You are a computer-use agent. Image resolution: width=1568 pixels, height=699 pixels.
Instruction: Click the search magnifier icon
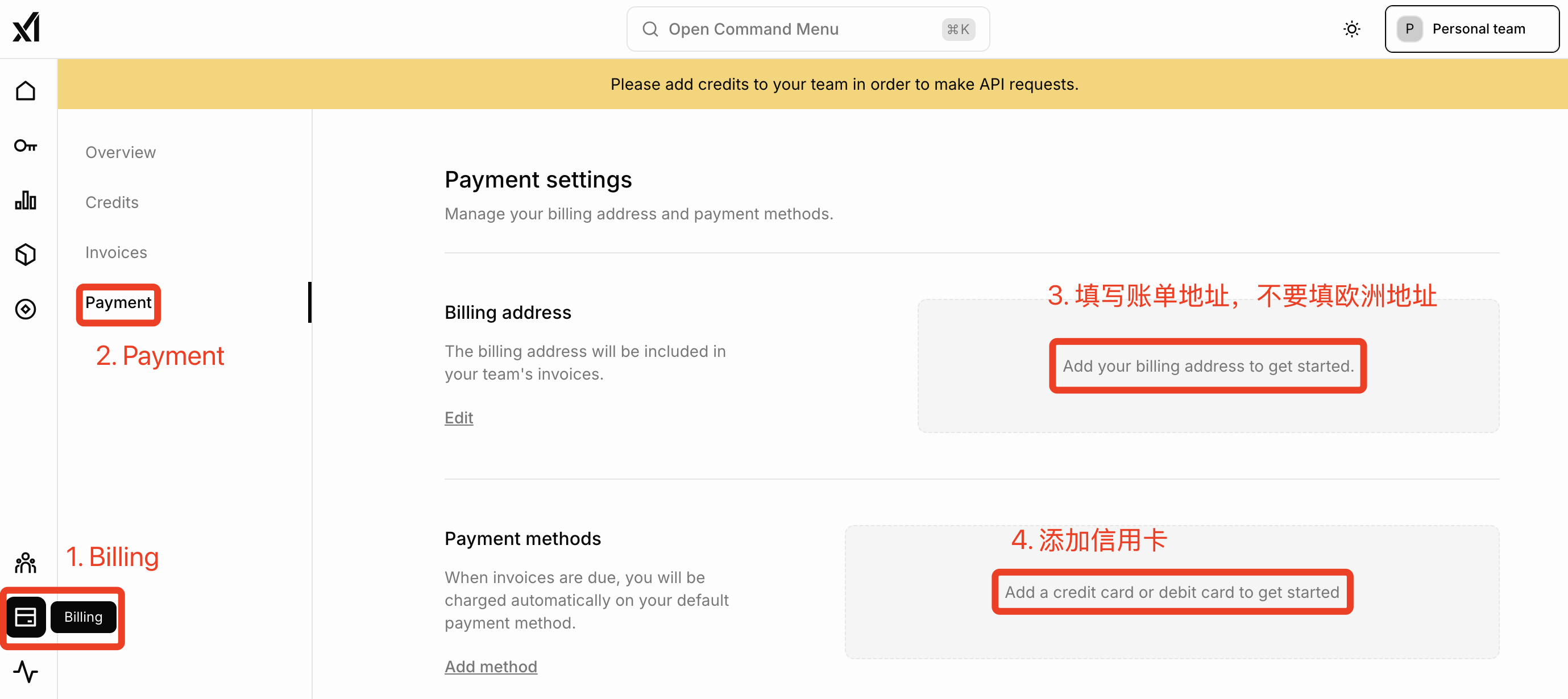click(650, 29)
